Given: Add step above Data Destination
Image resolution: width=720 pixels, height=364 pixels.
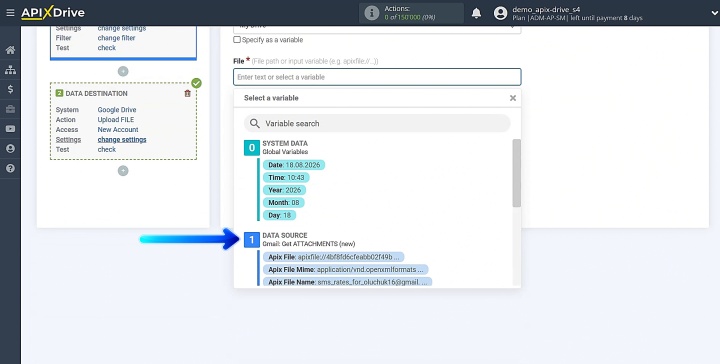Looking at the screenshot, I should click(123, 71).
